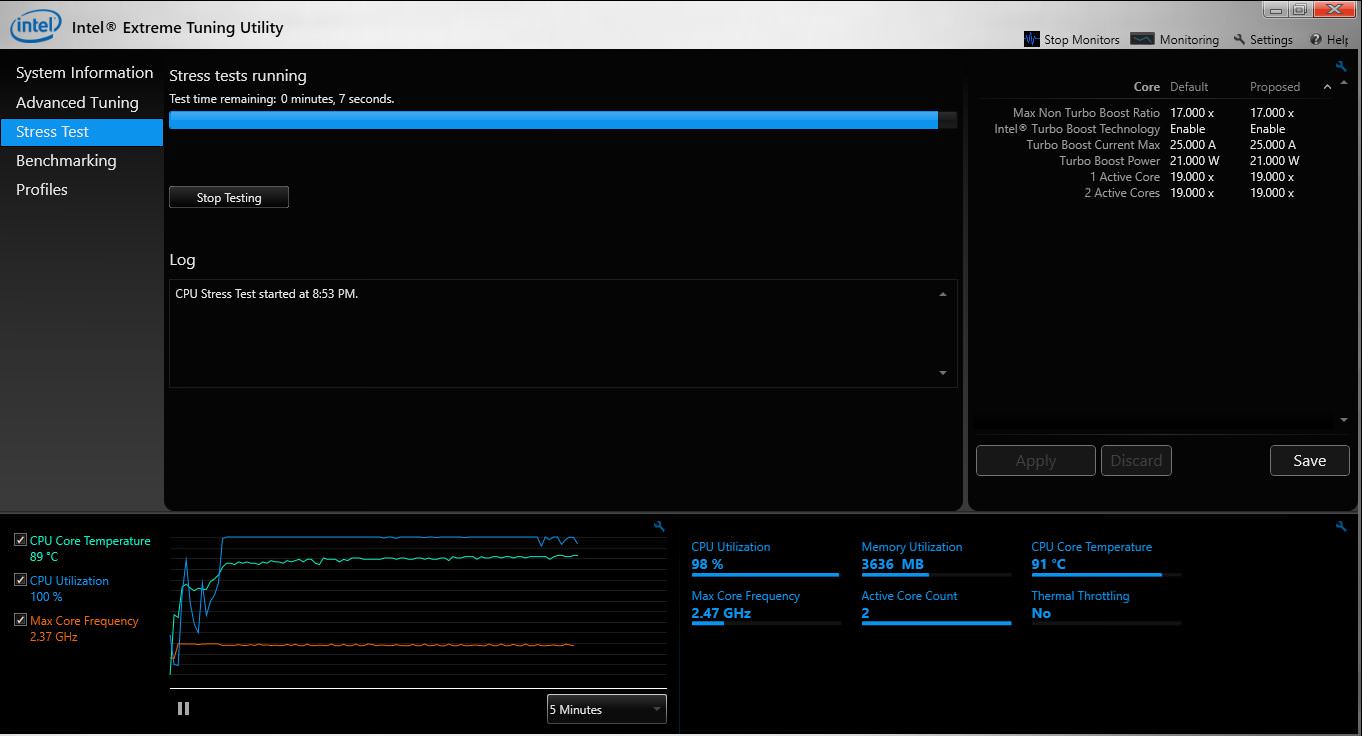Click the Save button

click(x=1309, y=460)
